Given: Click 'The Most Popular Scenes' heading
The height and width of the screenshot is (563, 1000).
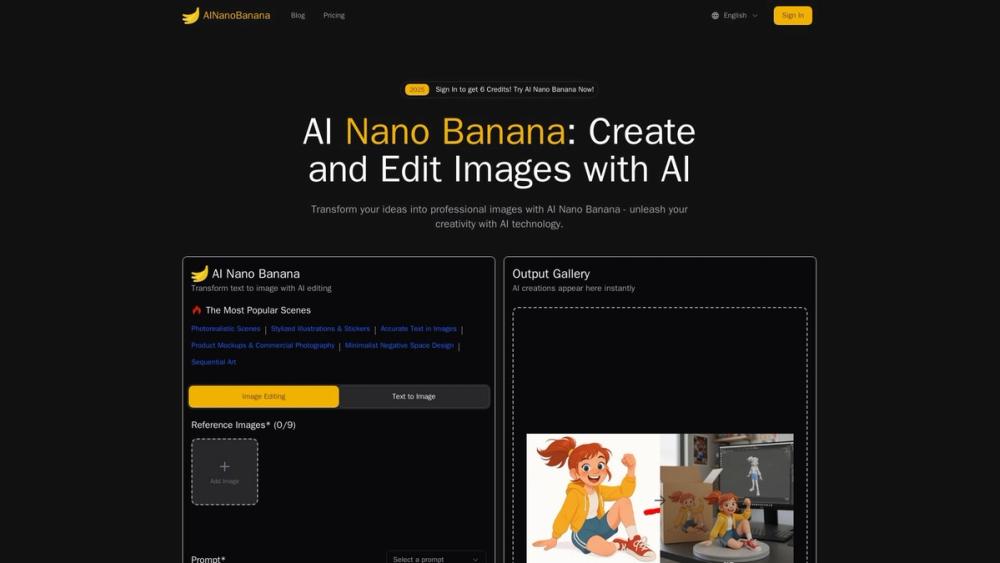Looking at the screenshot, I should click(x=258, y=310).
